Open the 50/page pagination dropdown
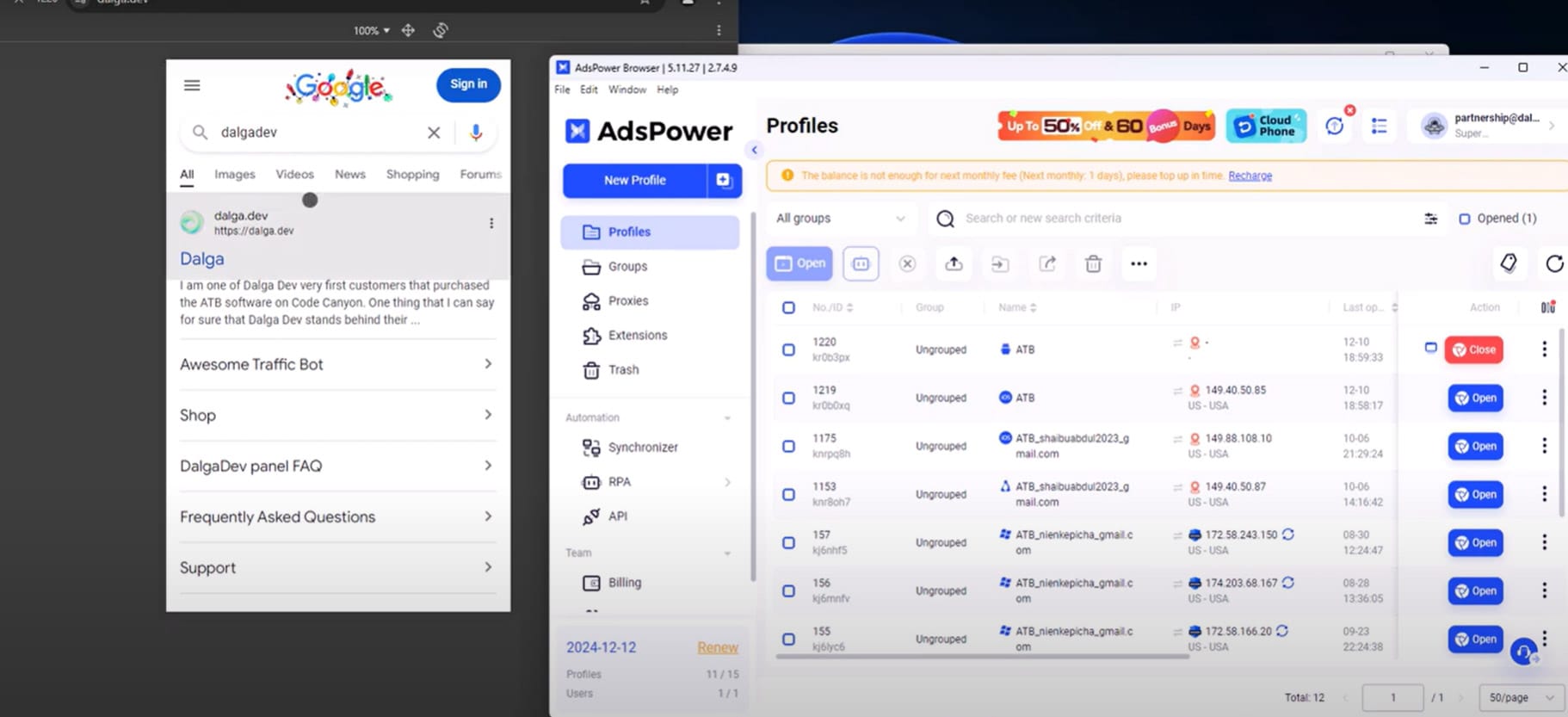Image resolution: width=1568 pixels, height=717 pixels. click(x=1521, y=697)
